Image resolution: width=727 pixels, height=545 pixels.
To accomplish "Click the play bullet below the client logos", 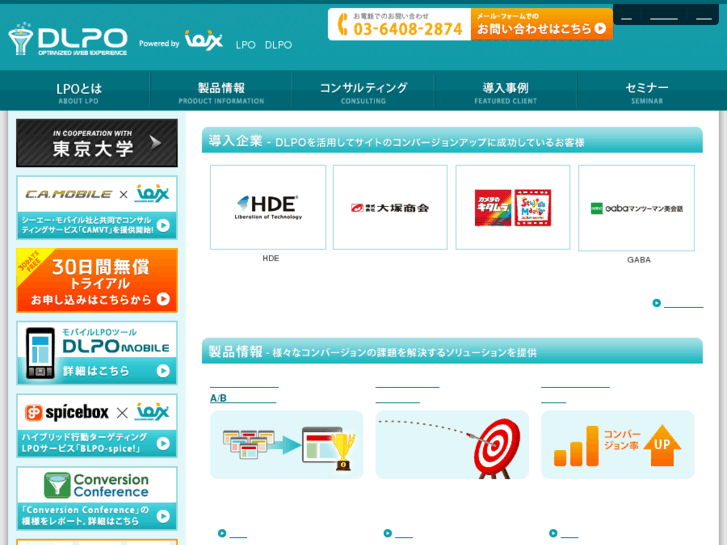I will click(x=657, y=303).
